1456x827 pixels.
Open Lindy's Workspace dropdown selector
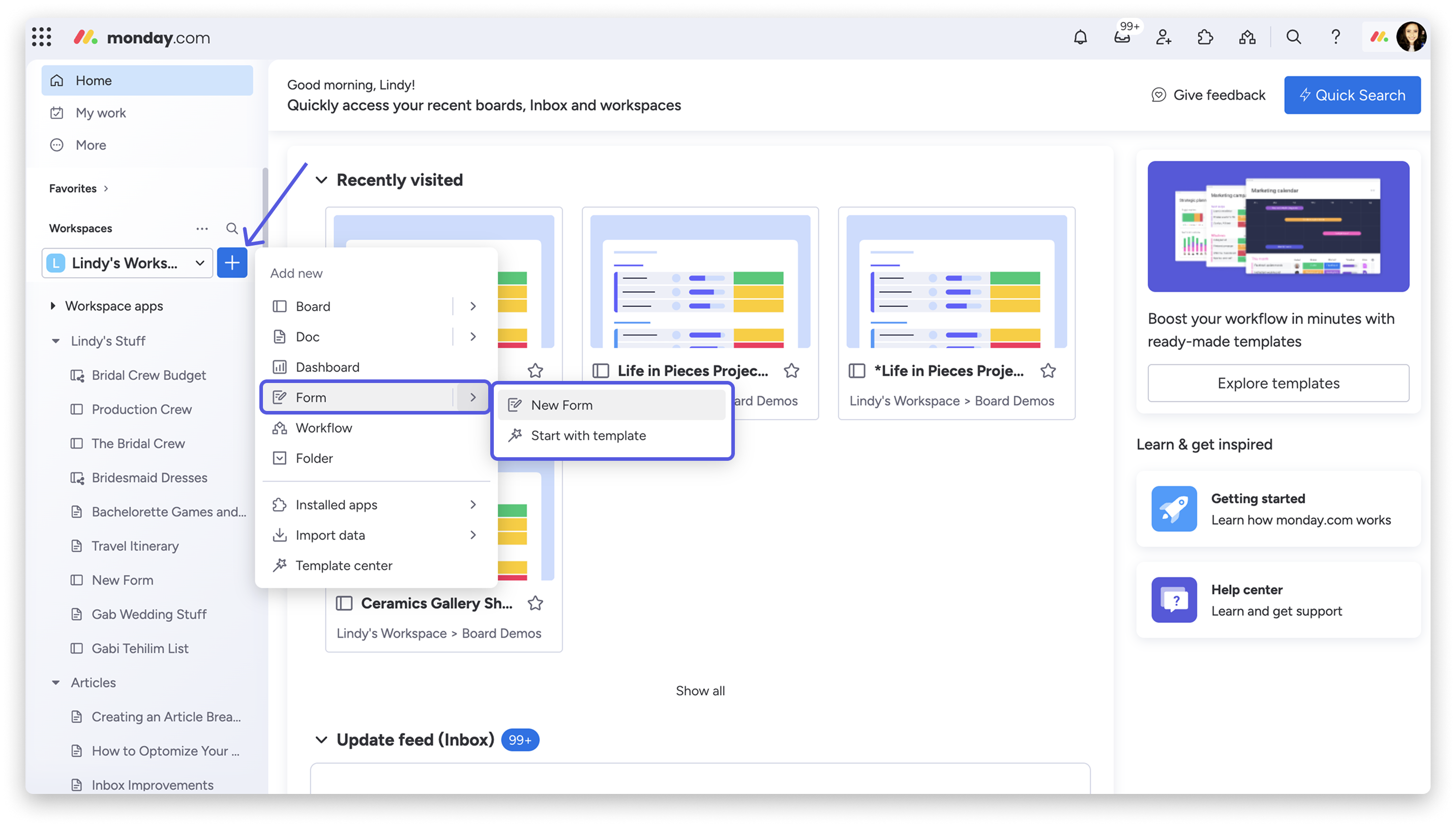(x=127, y=263)
